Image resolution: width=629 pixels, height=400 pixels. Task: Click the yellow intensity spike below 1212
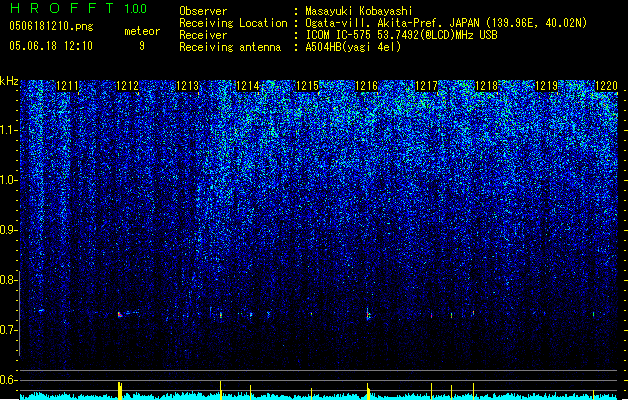pos(120,390)
